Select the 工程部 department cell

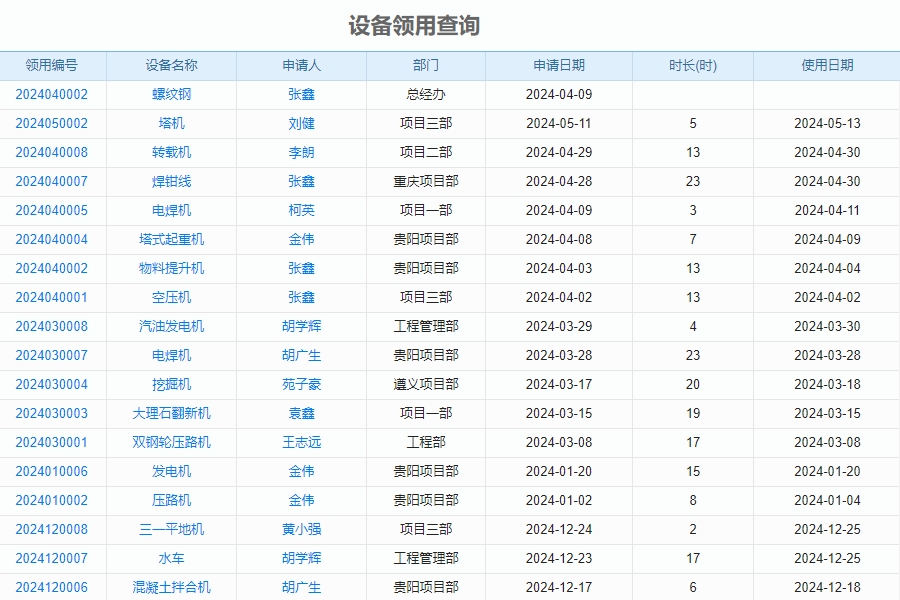(426, 442)
